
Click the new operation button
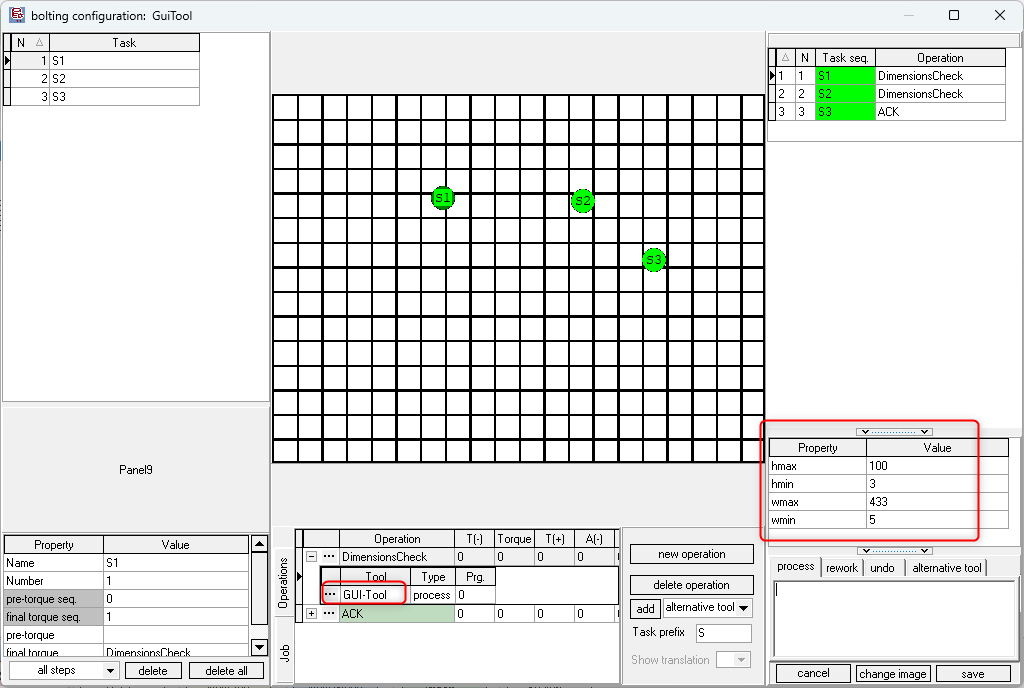pyautogui.click(x=692, y=554)
